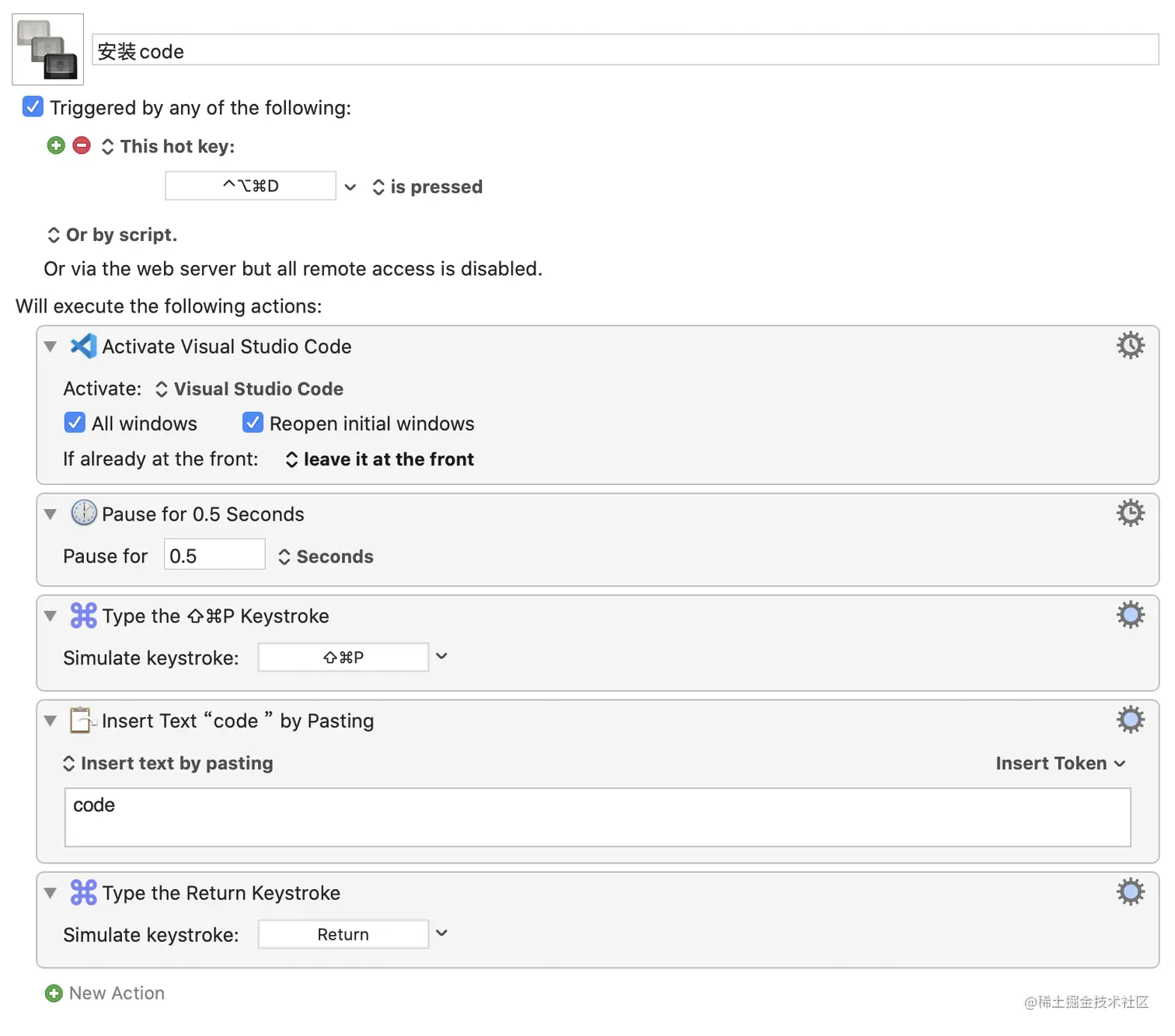Click the Visual Studio Code action icon
The width and height of the screenshot is (1175, 1036).
83,346
